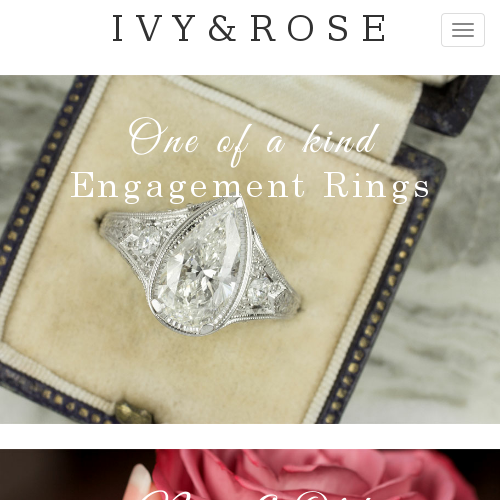Click the IVY & ROSE logo

[249, 28]
